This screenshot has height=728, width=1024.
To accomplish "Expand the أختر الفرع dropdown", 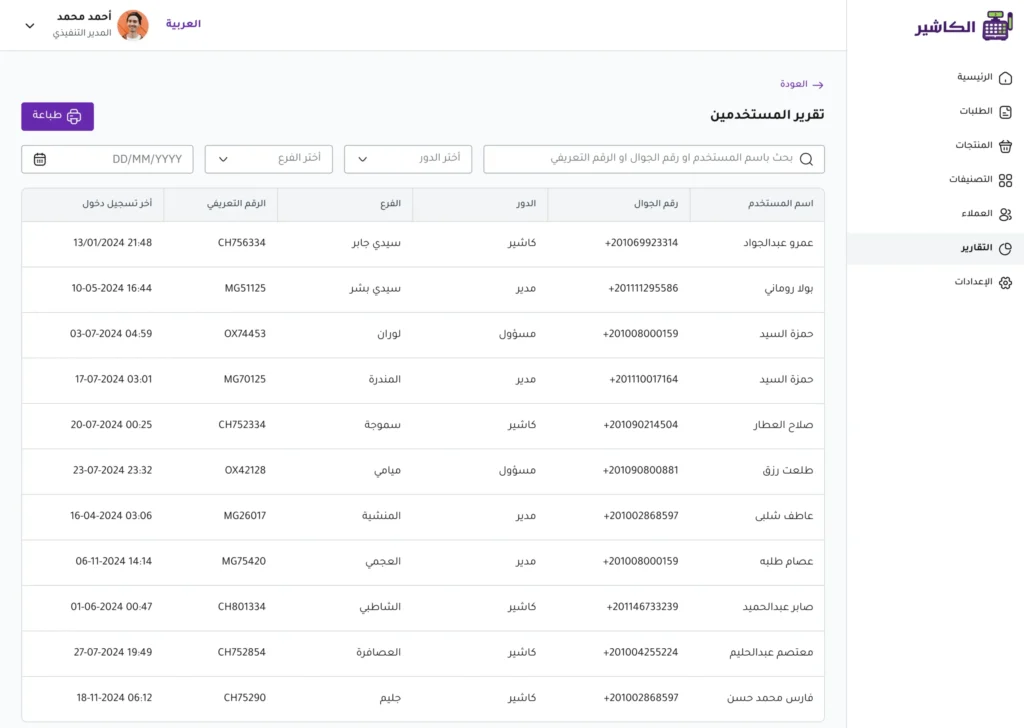I will pos(268,159).
